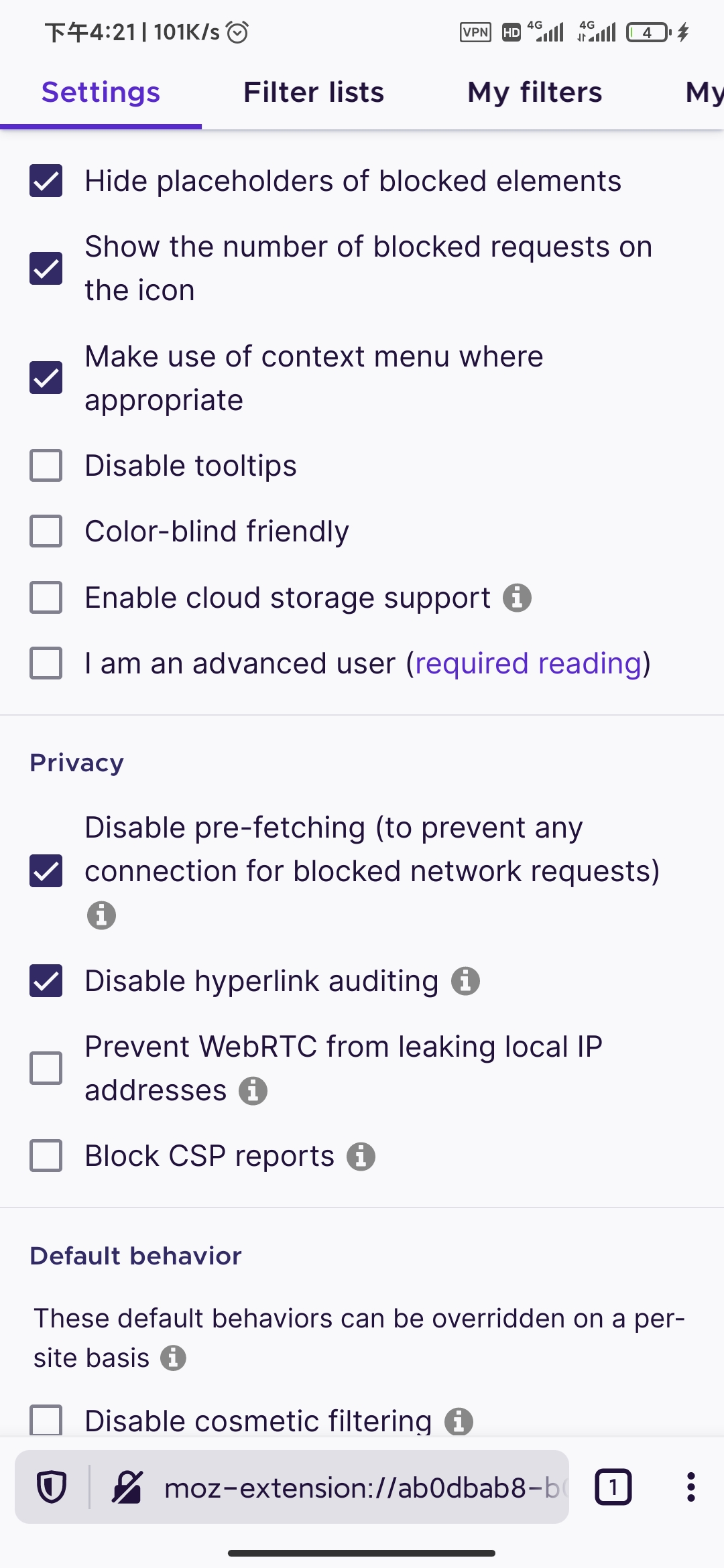Uncheck Hide placeholders of blocked elements

[45, 180]
